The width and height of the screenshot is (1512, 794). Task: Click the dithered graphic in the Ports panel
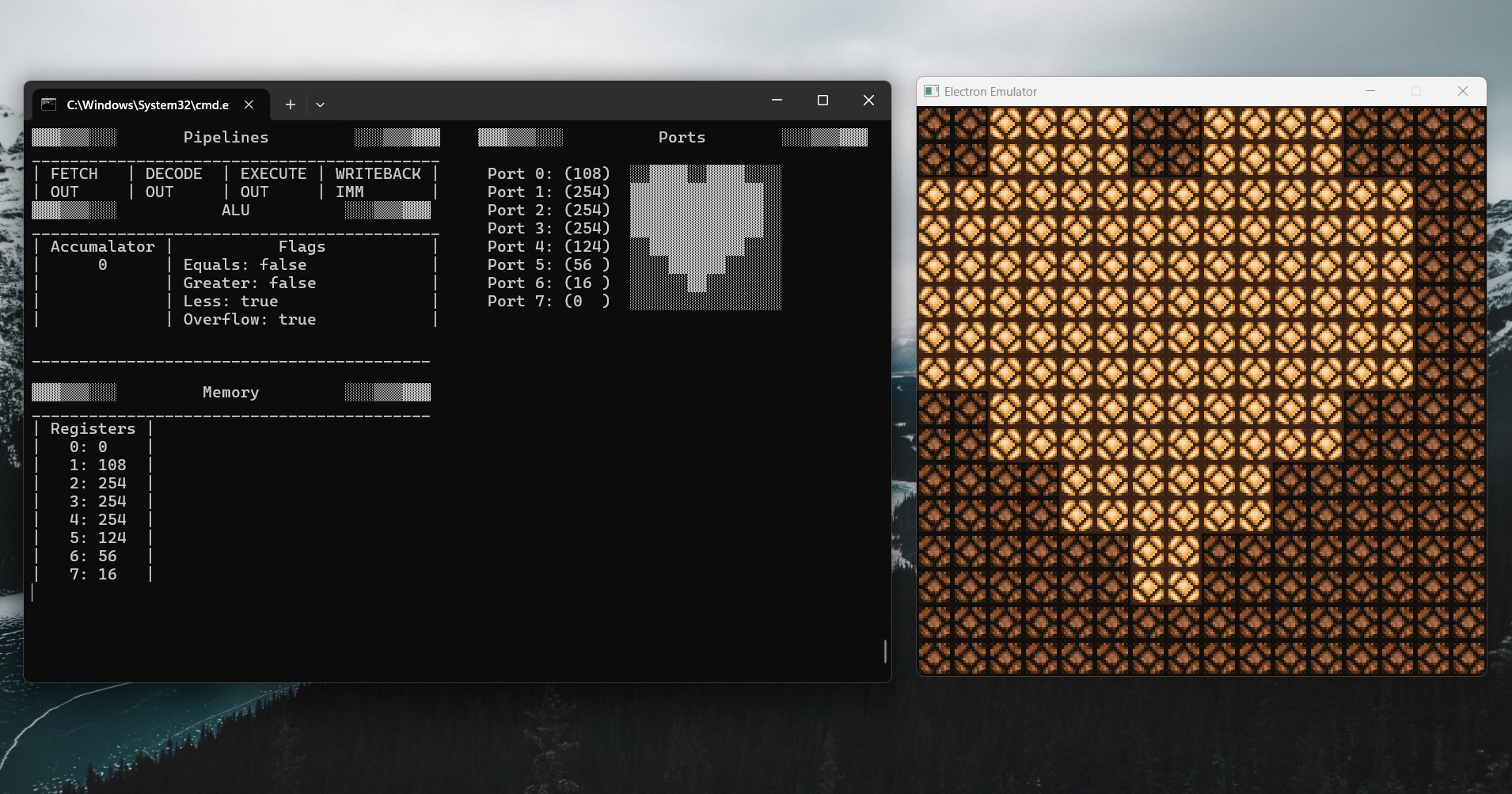coord(705,237)
